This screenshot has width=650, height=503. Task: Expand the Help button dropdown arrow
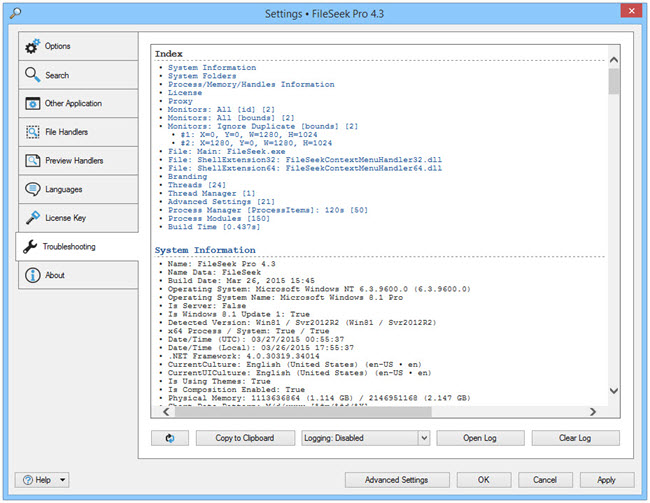pos(63,480)
